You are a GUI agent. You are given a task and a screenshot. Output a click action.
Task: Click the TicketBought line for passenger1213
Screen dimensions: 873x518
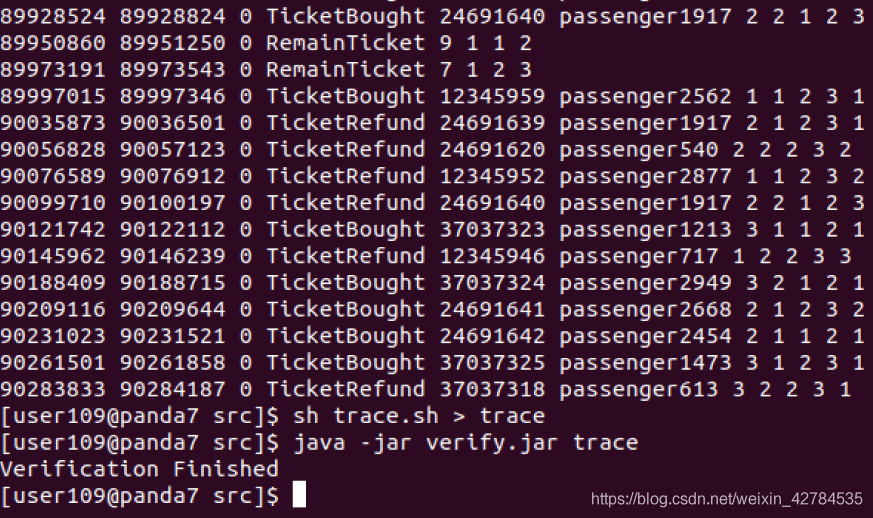pos(433,229)
